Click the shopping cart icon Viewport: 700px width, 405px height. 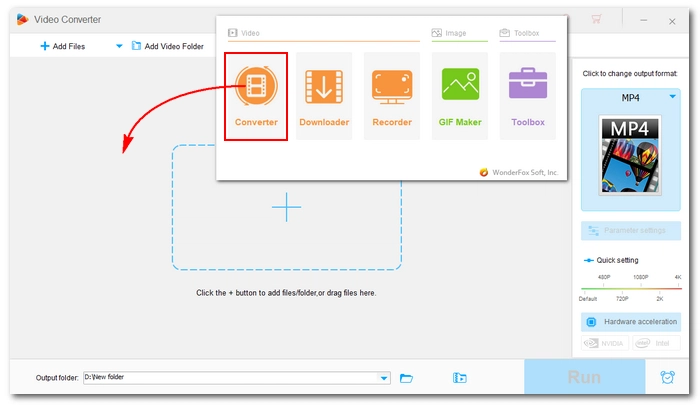[x=596, y=19]
